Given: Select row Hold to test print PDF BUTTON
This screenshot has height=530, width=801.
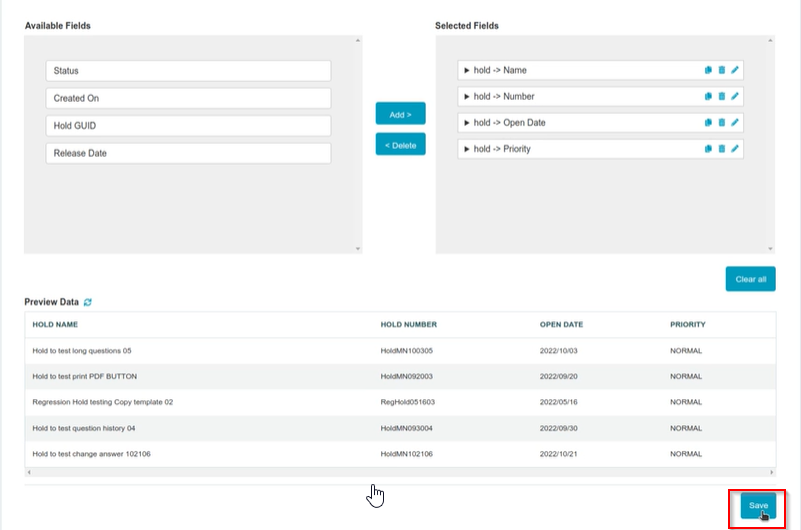Looking at the screenshot, I should tap(400, 376).
